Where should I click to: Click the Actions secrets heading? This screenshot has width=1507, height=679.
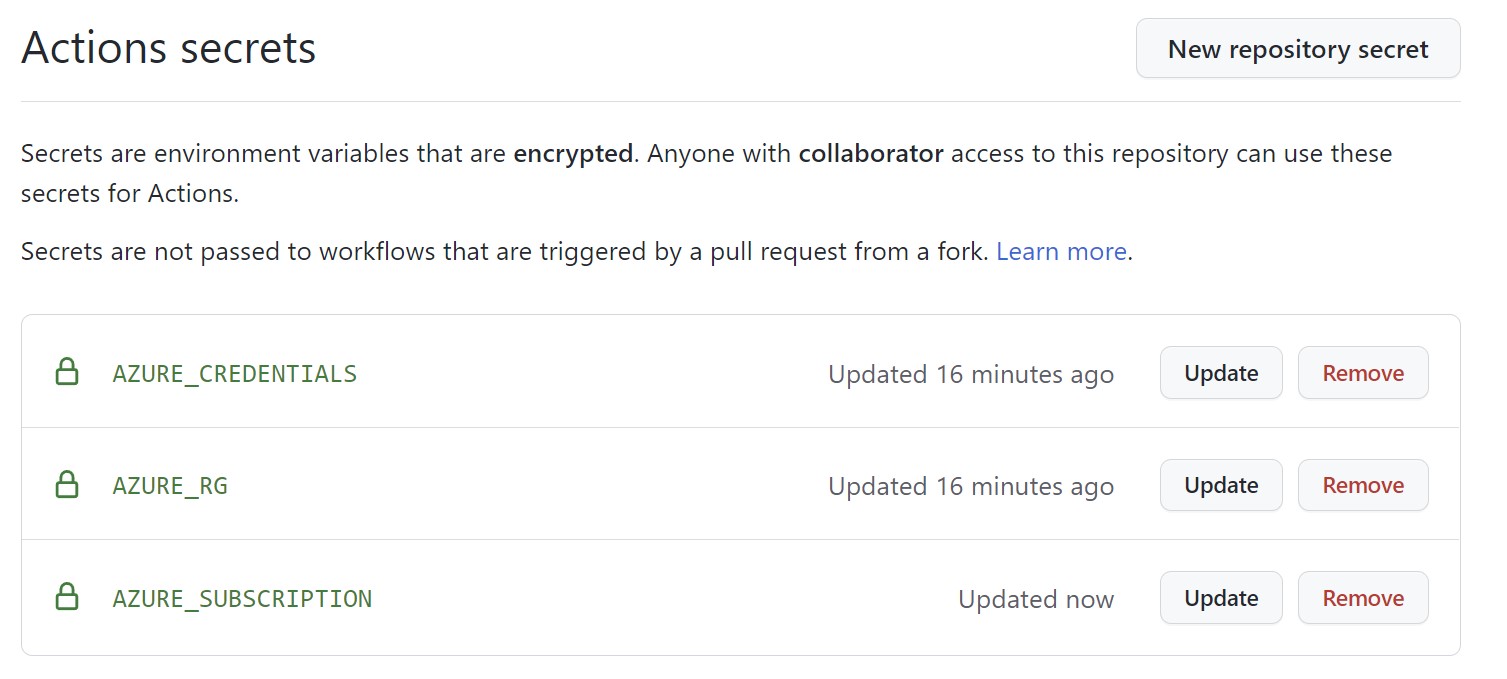[x=168, y=47]
